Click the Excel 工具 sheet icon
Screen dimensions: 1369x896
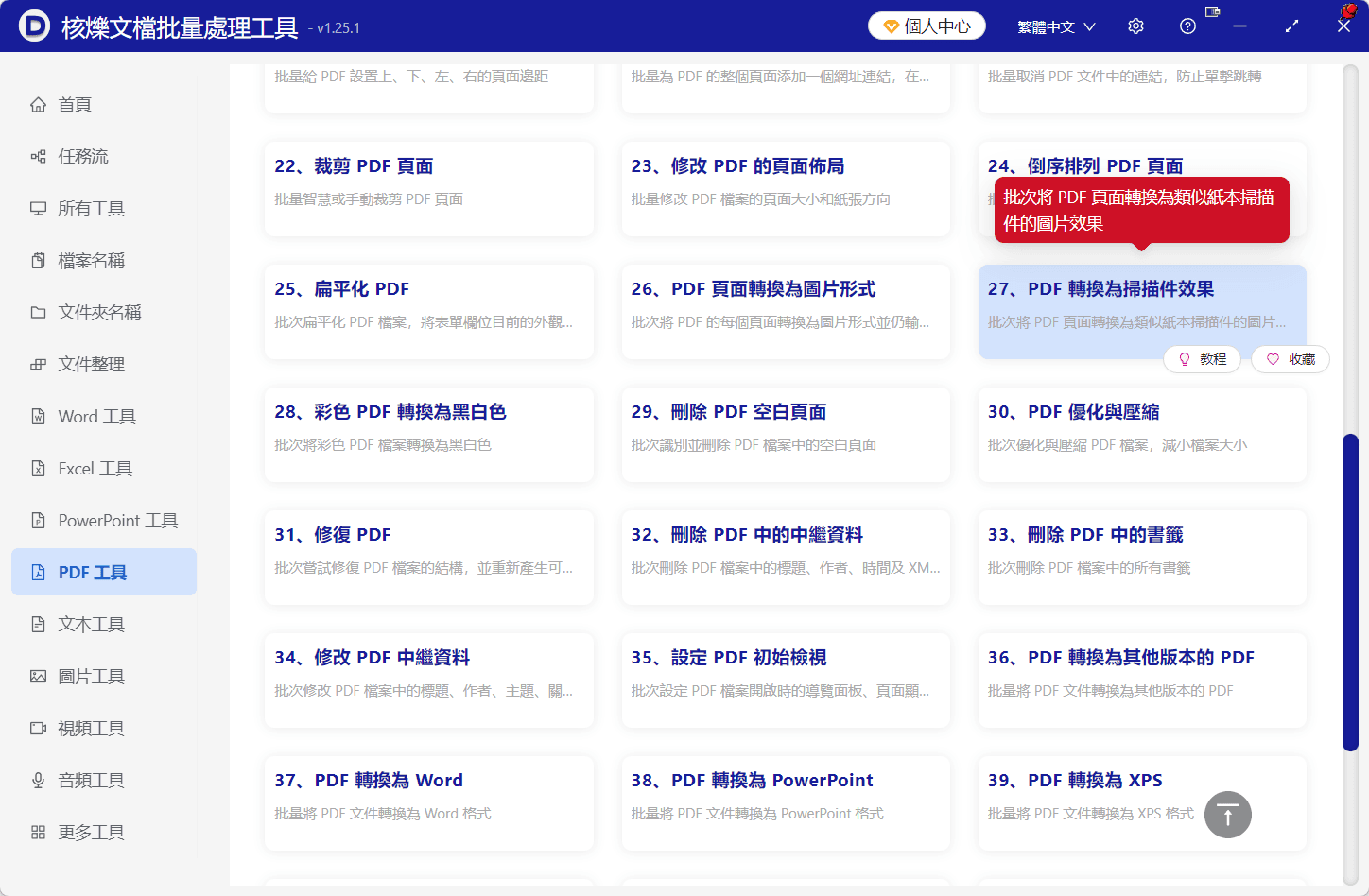(38, 469)
